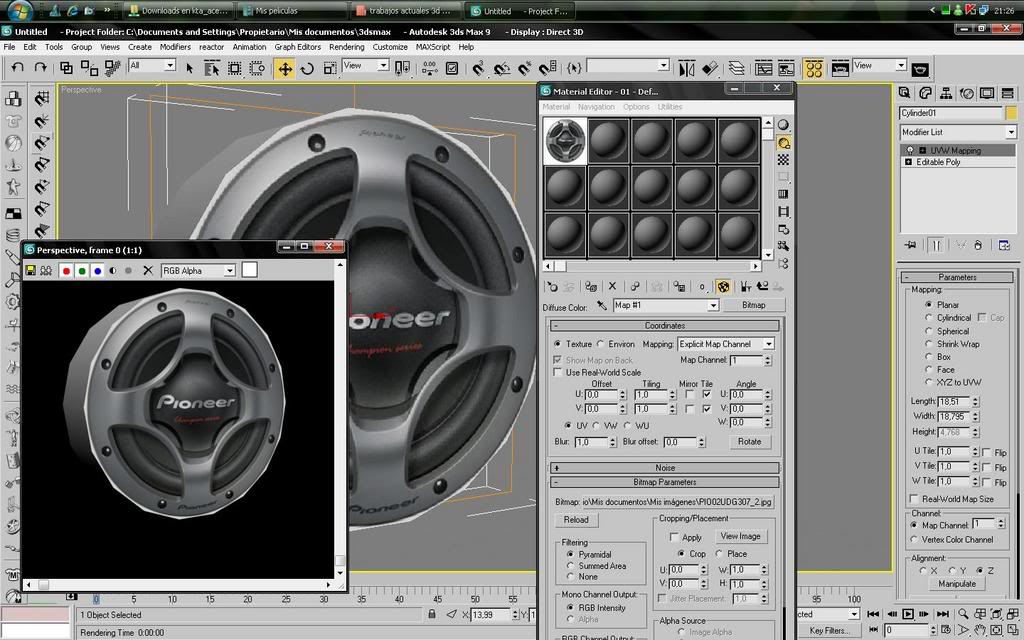1024x640 pixels.
Task: Click white color swatch in render window
Action: click(x=249, y=270)
